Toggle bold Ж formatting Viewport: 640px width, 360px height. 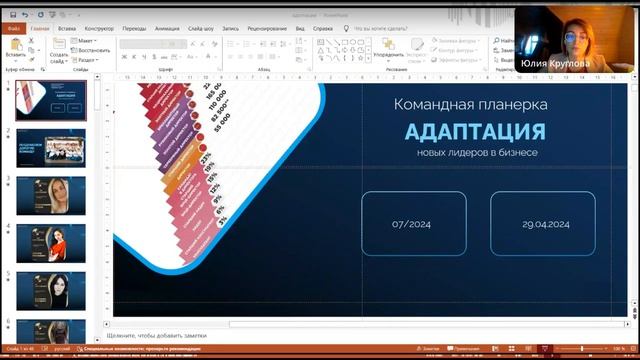[x=124, y=57]
